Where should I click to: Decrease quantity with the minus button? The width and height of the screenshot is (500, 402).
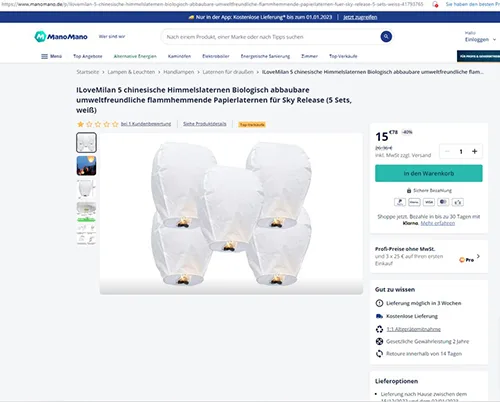[x=447, y=151]
